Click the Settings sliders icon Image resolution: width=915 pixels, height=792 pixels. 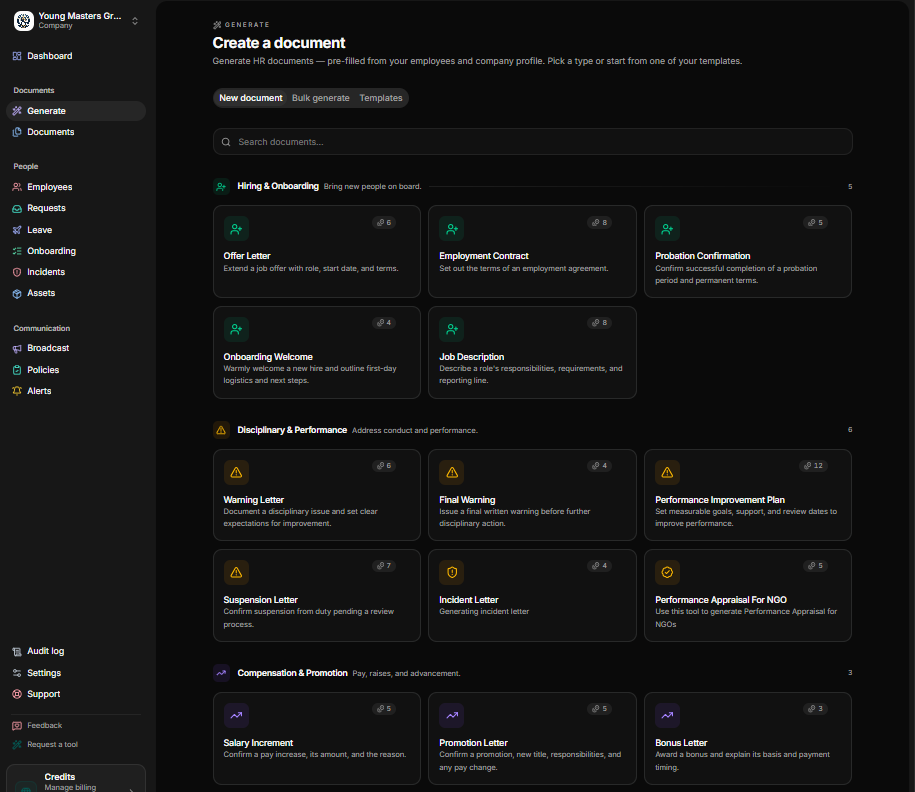point(17,673)
